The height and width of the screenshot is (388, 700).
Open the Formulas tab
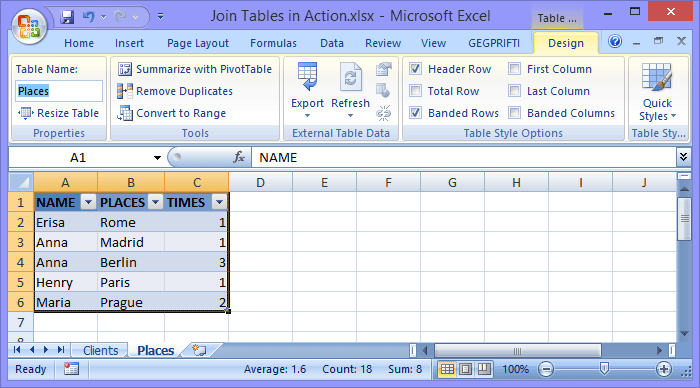pos(273,43)
